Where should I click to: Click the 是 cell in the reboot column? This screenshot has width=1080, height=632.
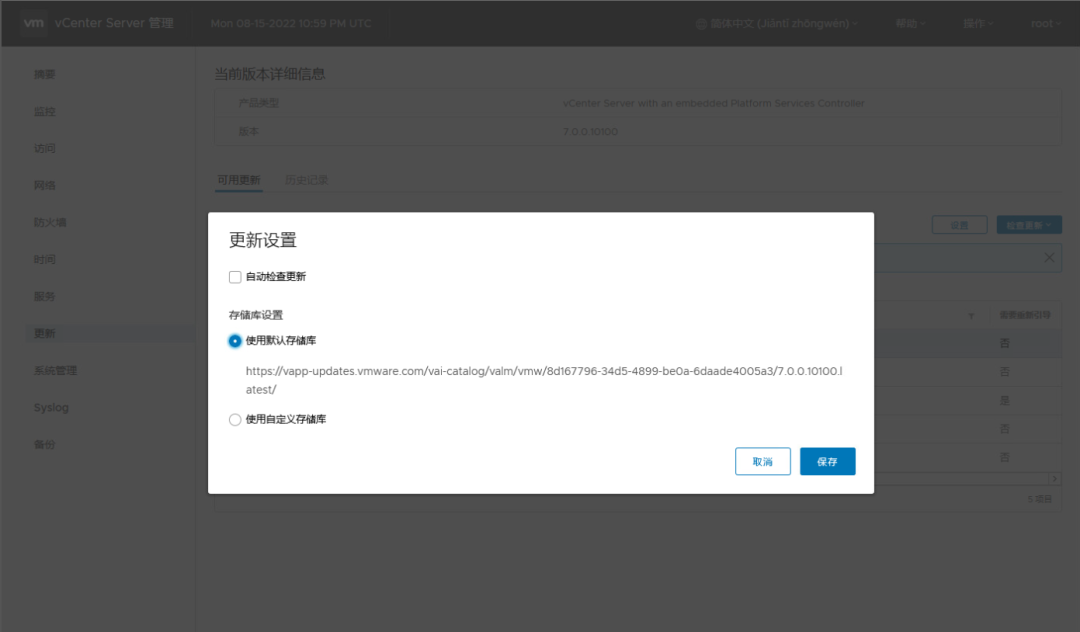(1005, 401)
